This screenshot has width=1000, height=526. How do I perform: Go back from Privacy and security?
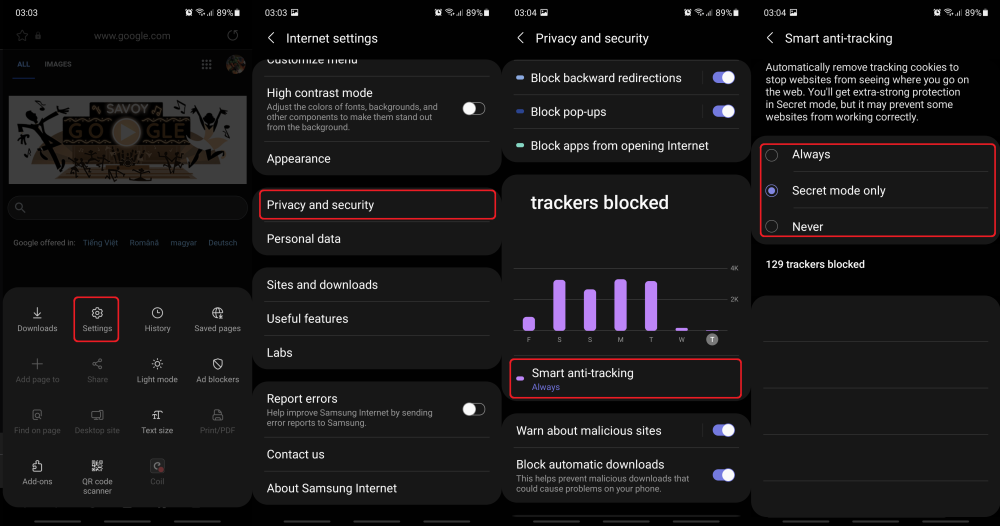520,38
